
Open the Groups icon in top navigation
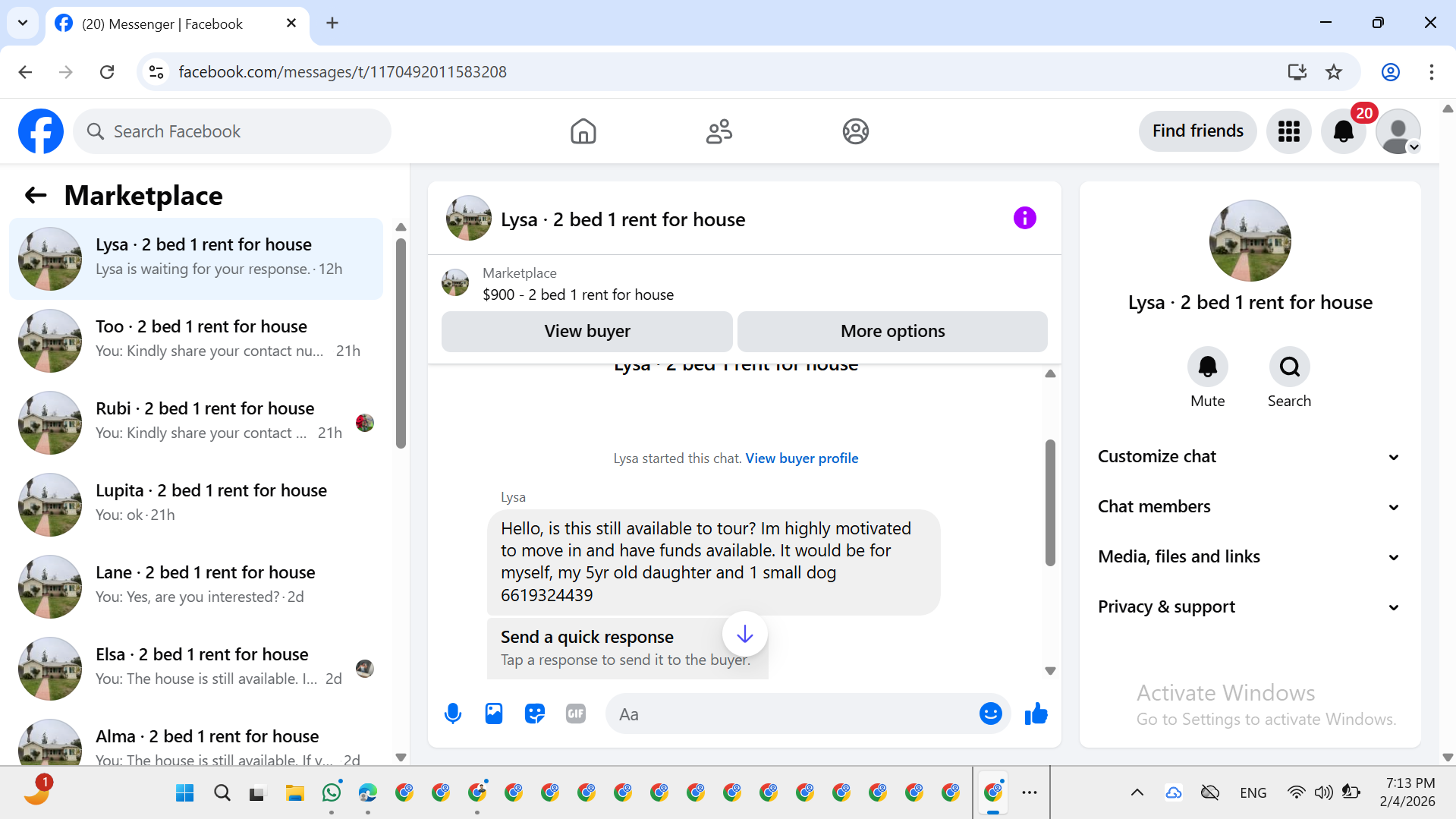pyautogui.click(x=855, y=131)
